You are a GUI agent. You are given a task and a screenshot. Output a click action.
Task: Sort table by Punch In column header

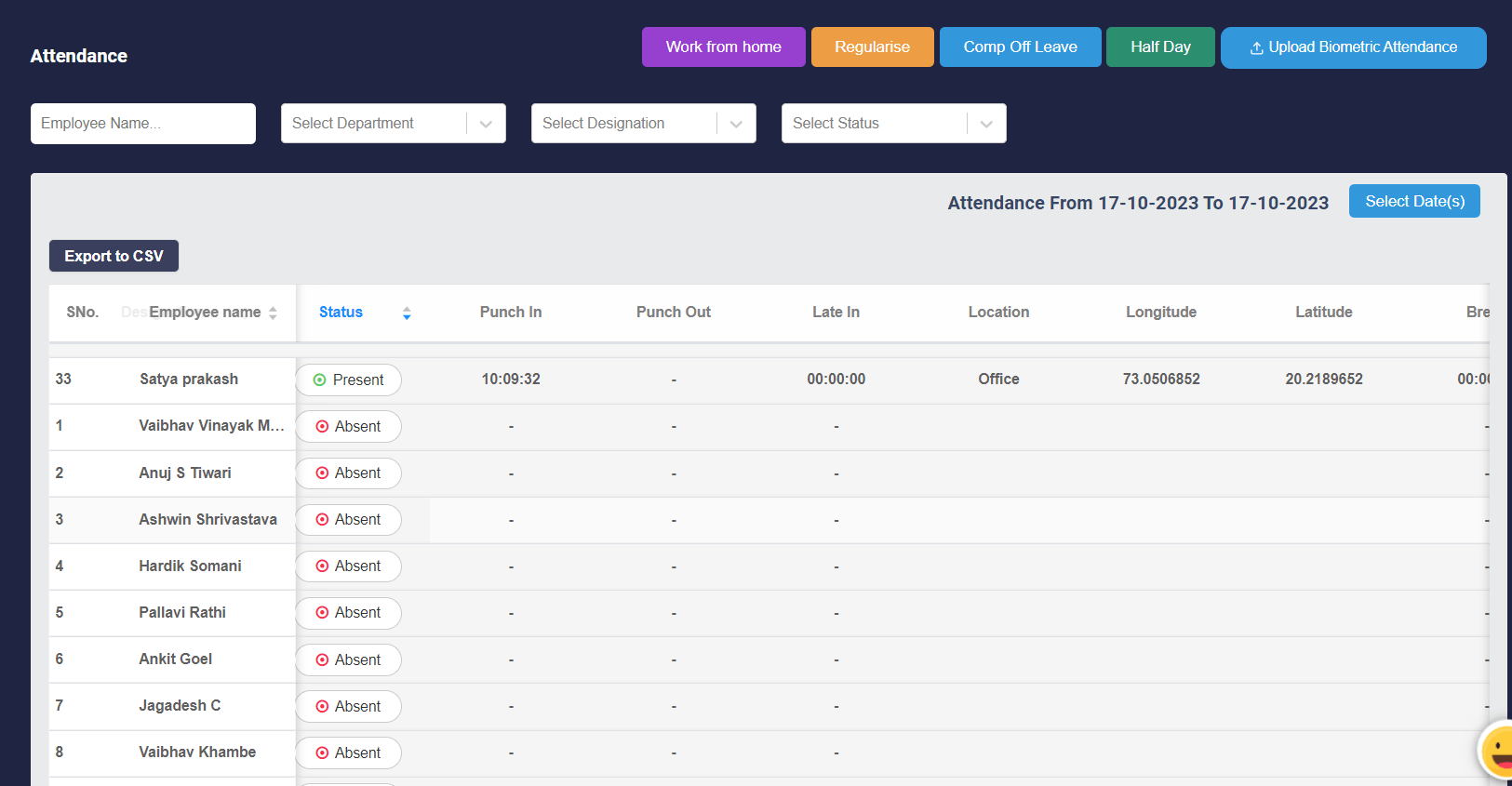510,313
